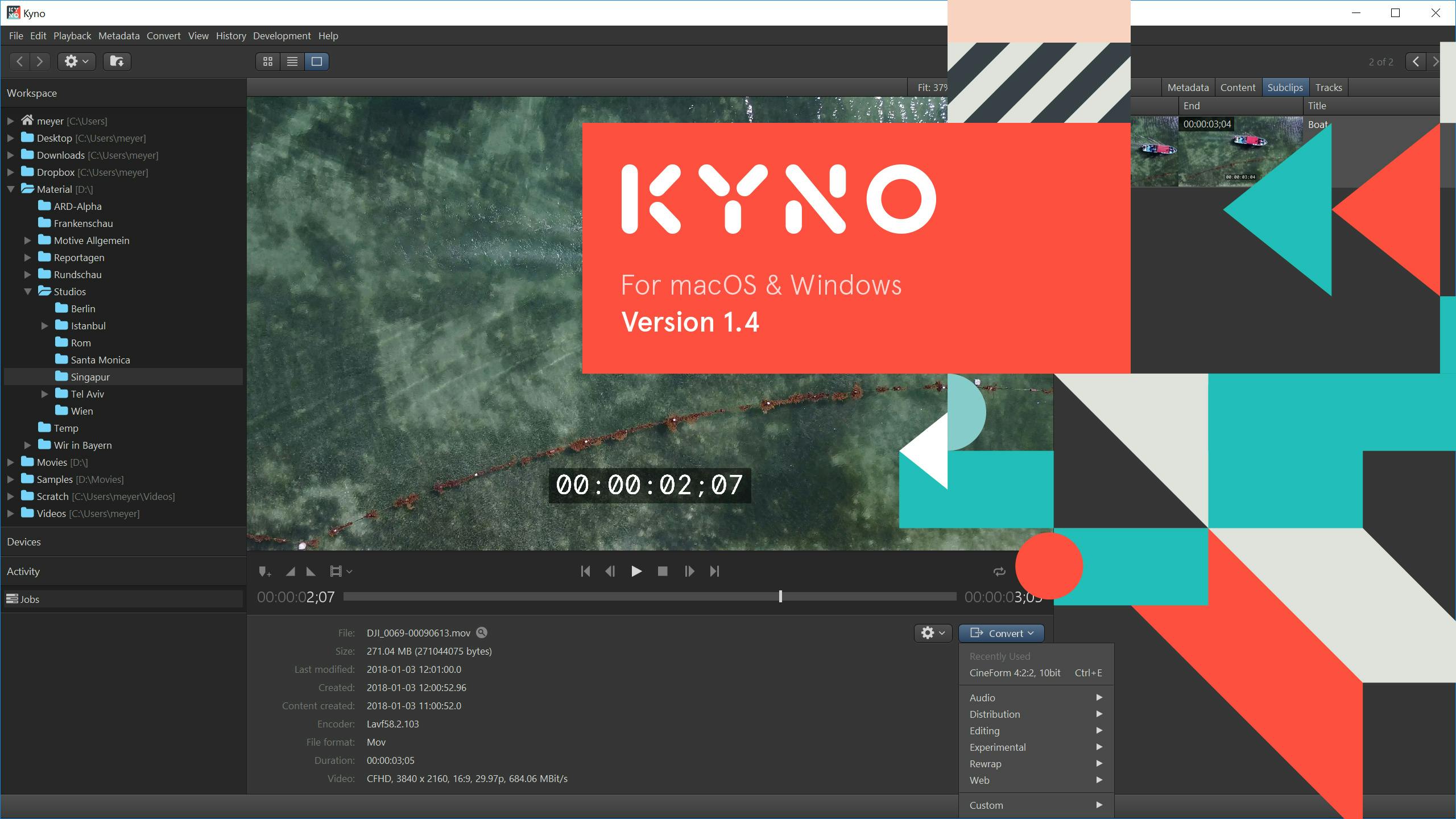This screenshot has height=819, width=1456.
Task: Open the Experimental convert submenu
Action: coord(1036,747)
